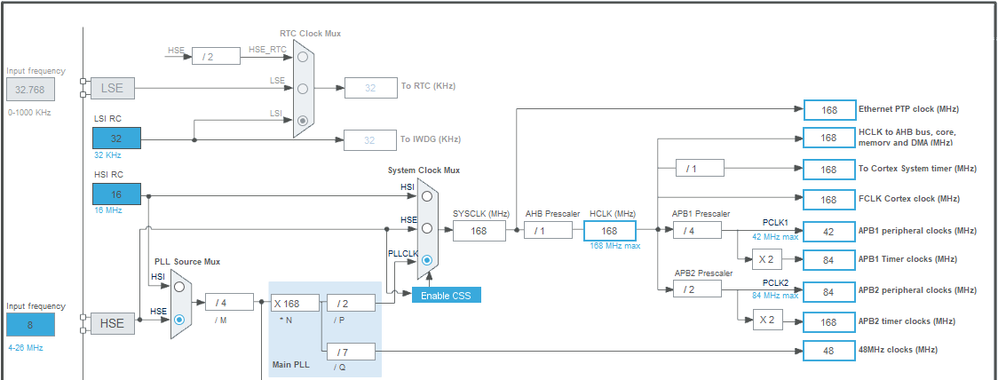
Task: Open the AHB Prescaler /1 dropdown
Action: [x=548, y=230]
